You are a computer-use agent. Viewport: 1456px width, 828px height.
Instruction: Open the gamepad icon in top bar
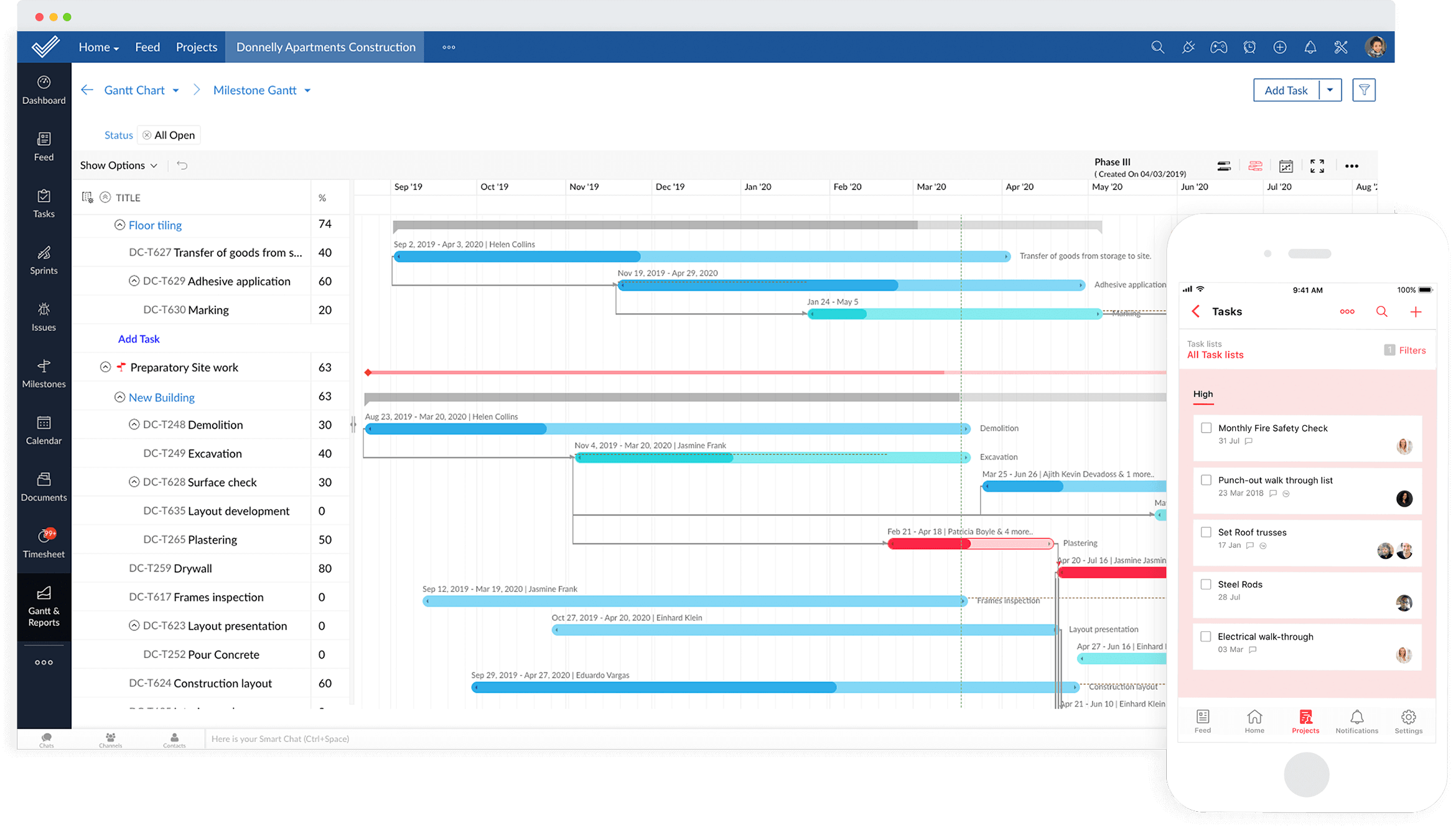coord(1218,47)
